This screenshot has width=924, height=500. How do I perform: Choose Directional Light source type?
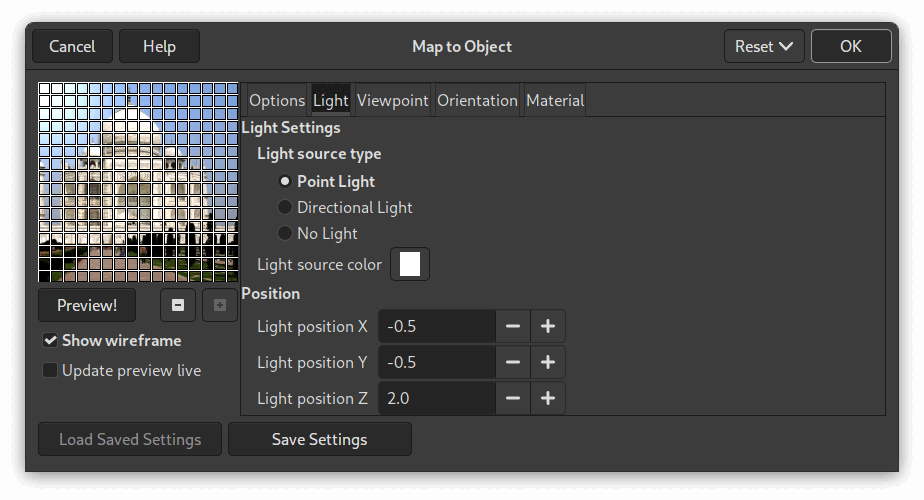[x=285, y=207]
